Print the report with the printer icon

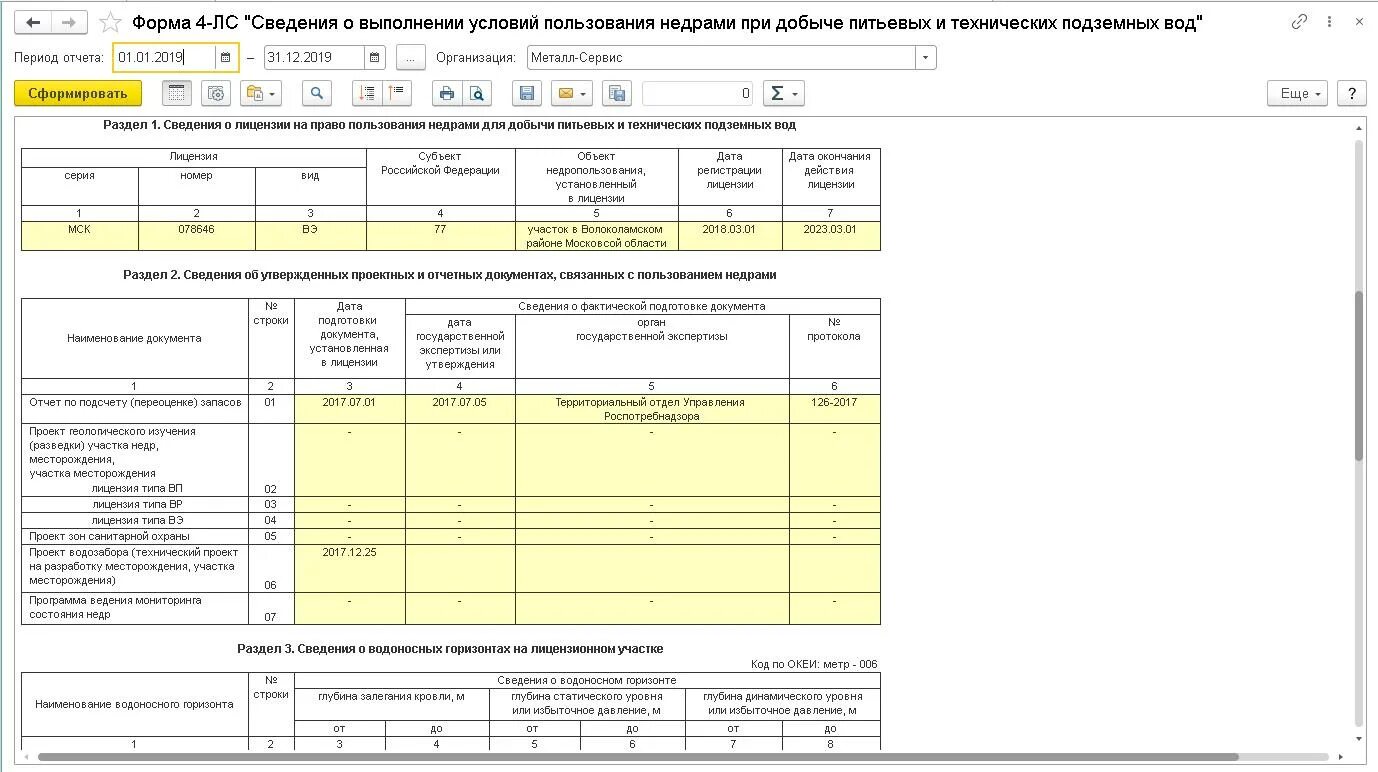pos(447,93)
